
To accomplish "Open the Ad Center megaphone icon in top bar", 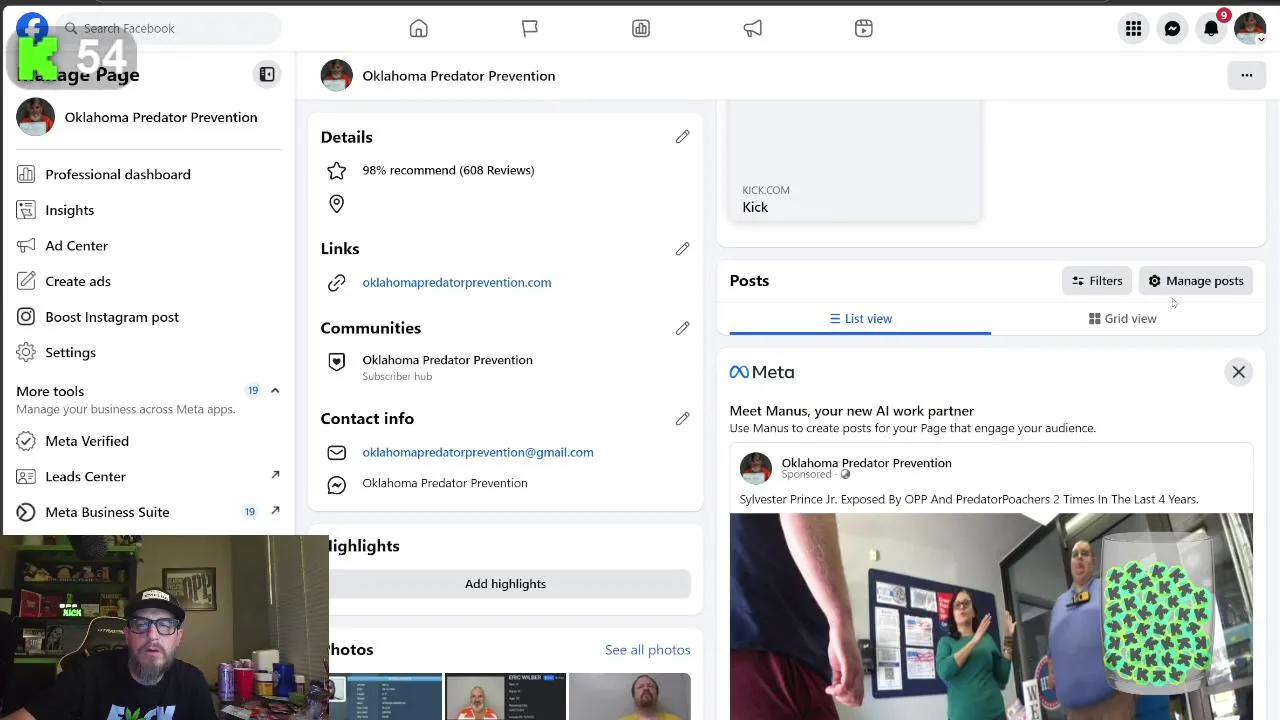I will click(753, 28).
